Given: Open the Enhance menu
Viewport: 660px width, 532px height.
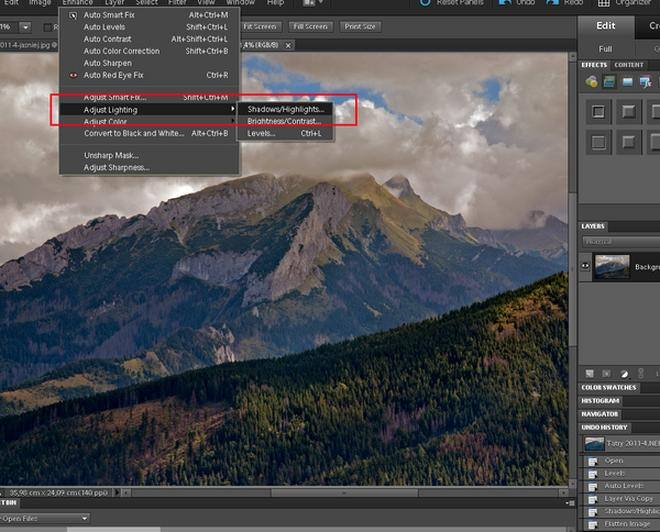Looking at the screenshot, I should (77, 3).
